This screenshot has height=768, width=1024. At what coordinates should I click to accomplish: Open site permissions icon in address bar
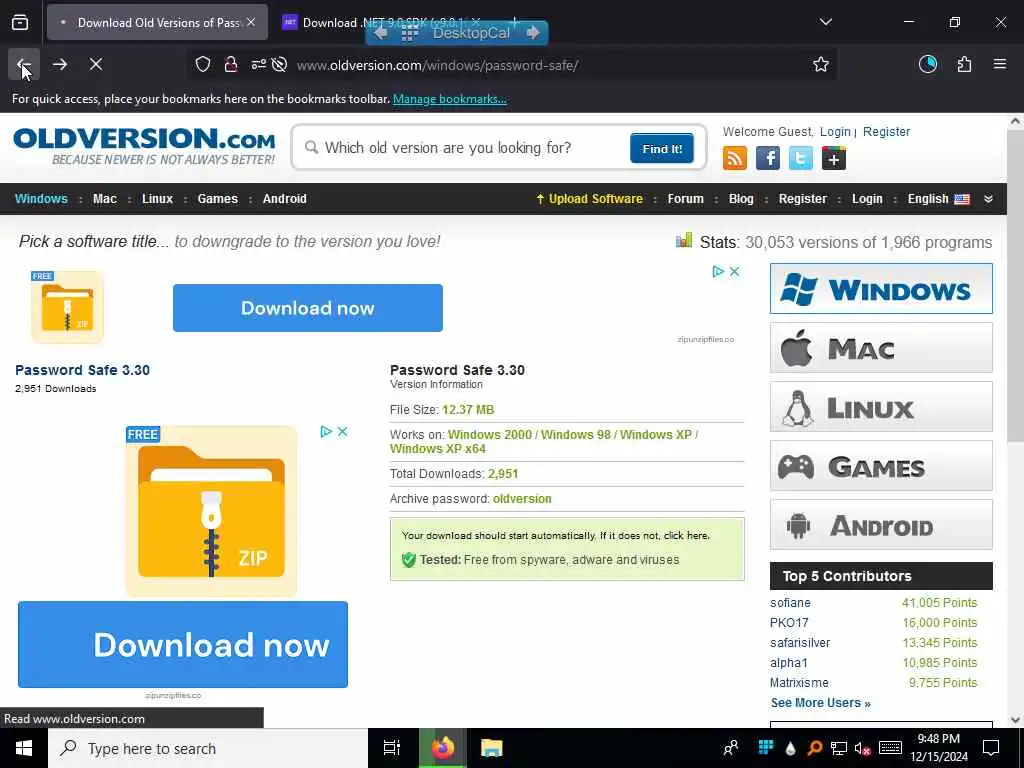pos(259,65)
